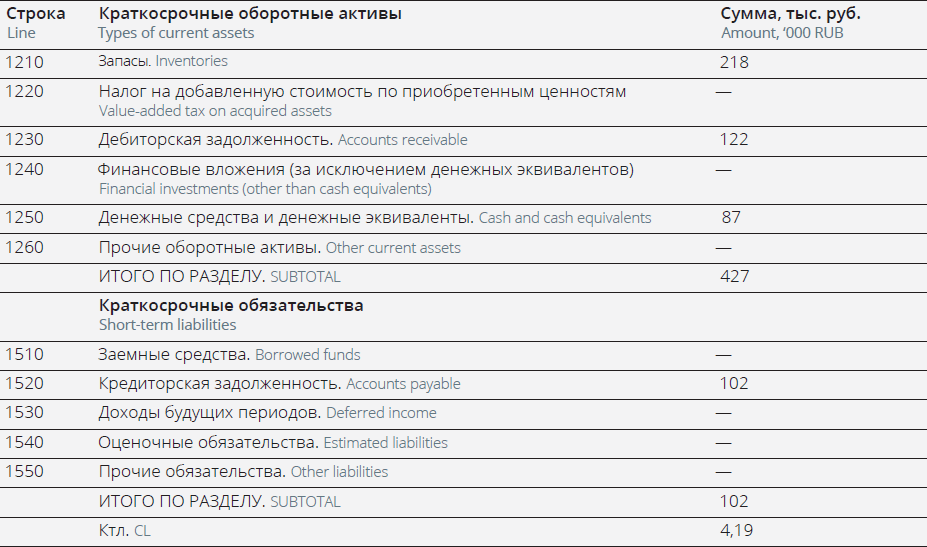Viewport: 927px width, 547px height.
Task: Click the 'Строка' column header
Action: point(36,14)
